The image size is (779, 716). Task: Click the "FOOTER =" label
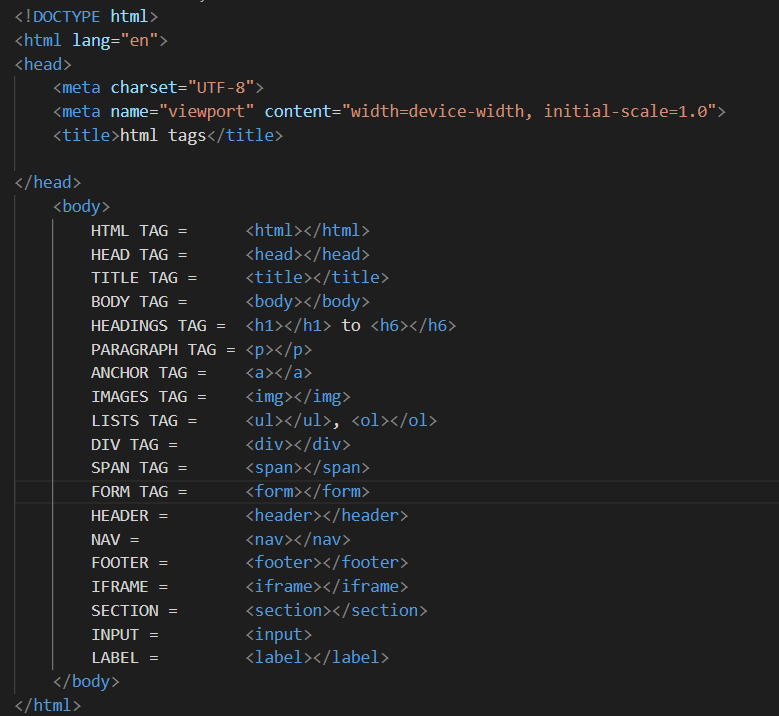point(130,562)
